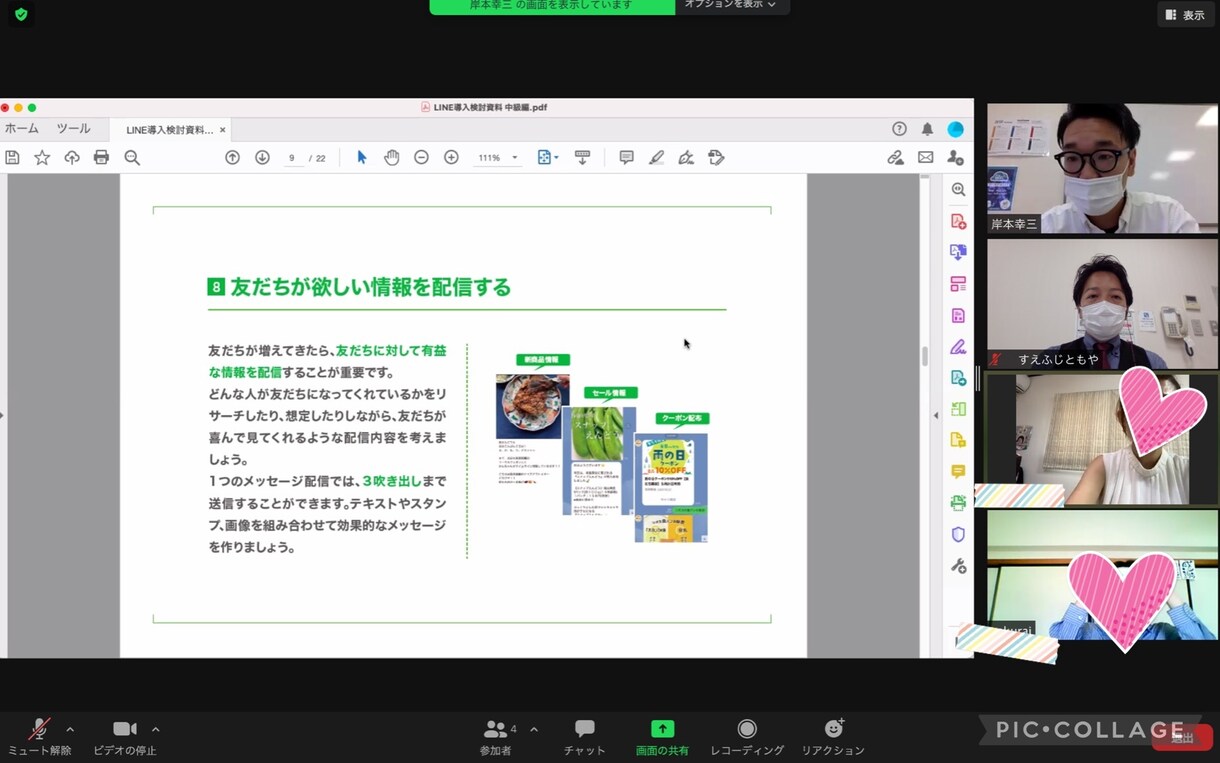Viewport: 1220px width, 763px height.
Task: Open the オプションを表示 dropdown
Action: (732, 6)
